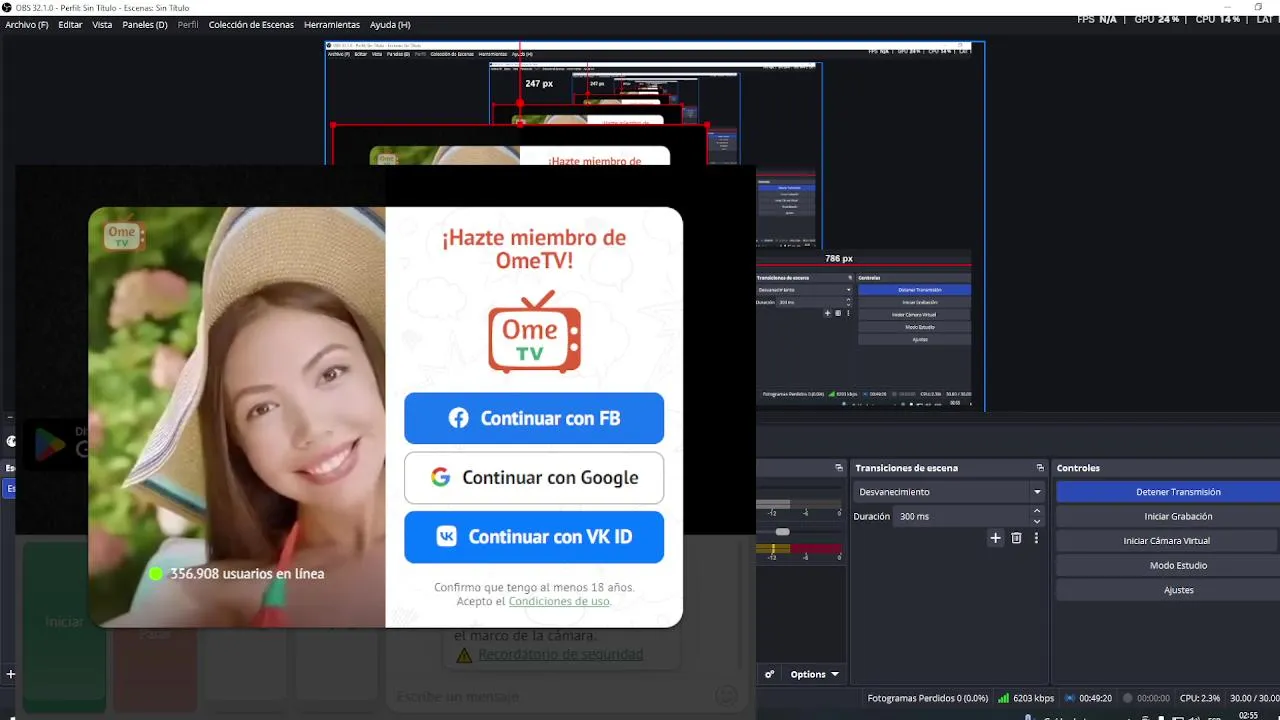Open the Vista menu
This screenshot has height=720, width=1280.
click(x=102, y=25)
